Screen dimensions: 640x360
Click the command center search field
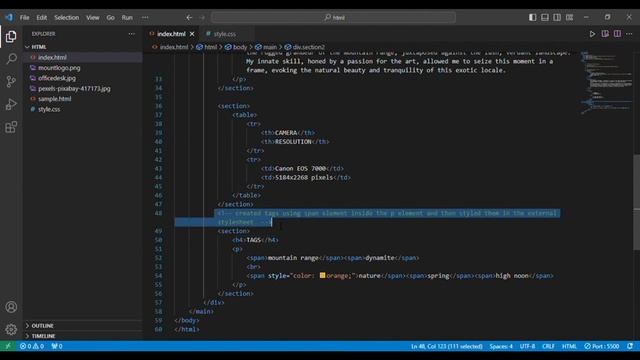tap(333, 18)
